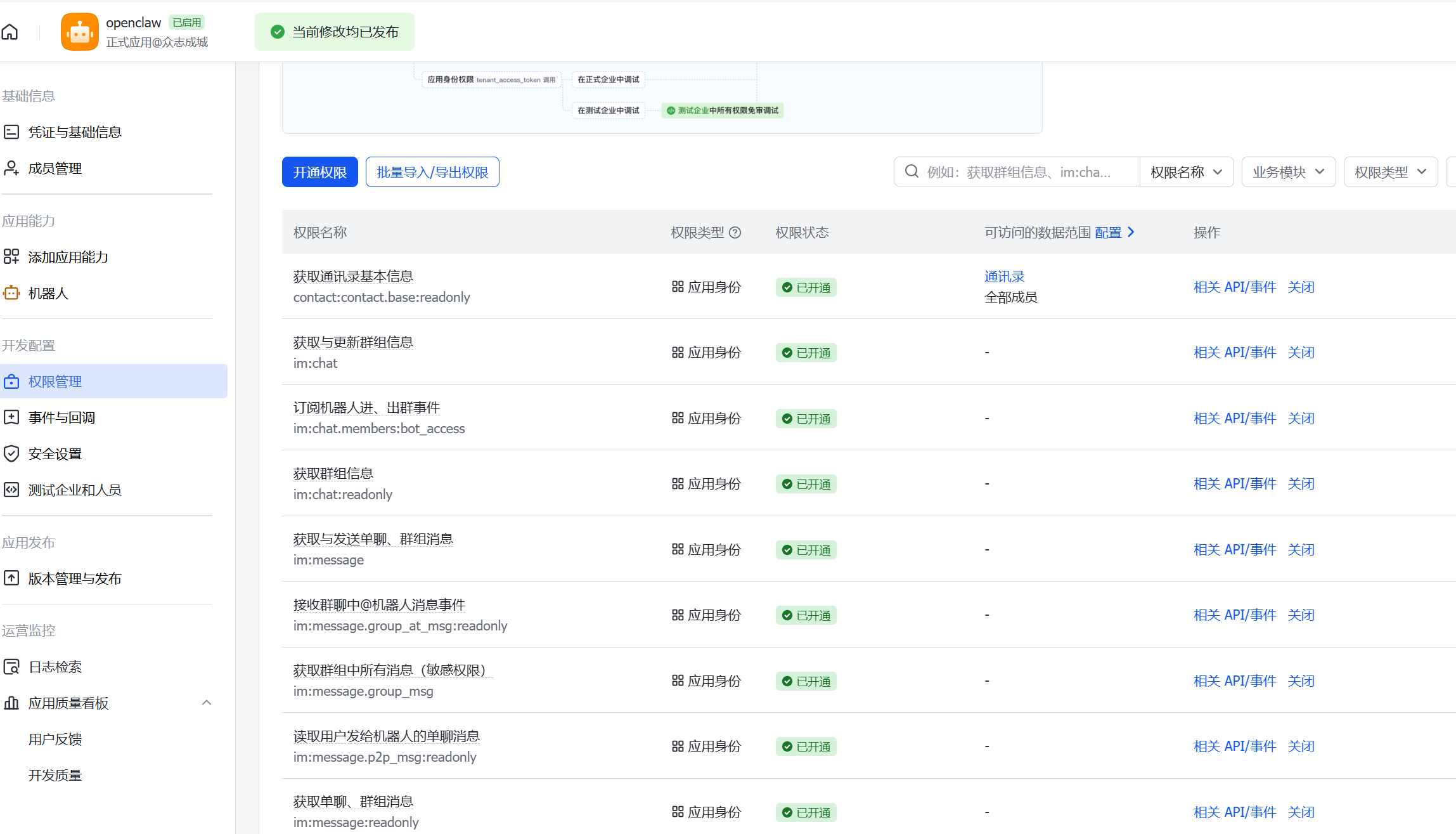Click 关闭 for im:chat permission
The image size is (1456, 834).
coord(1301,353)
